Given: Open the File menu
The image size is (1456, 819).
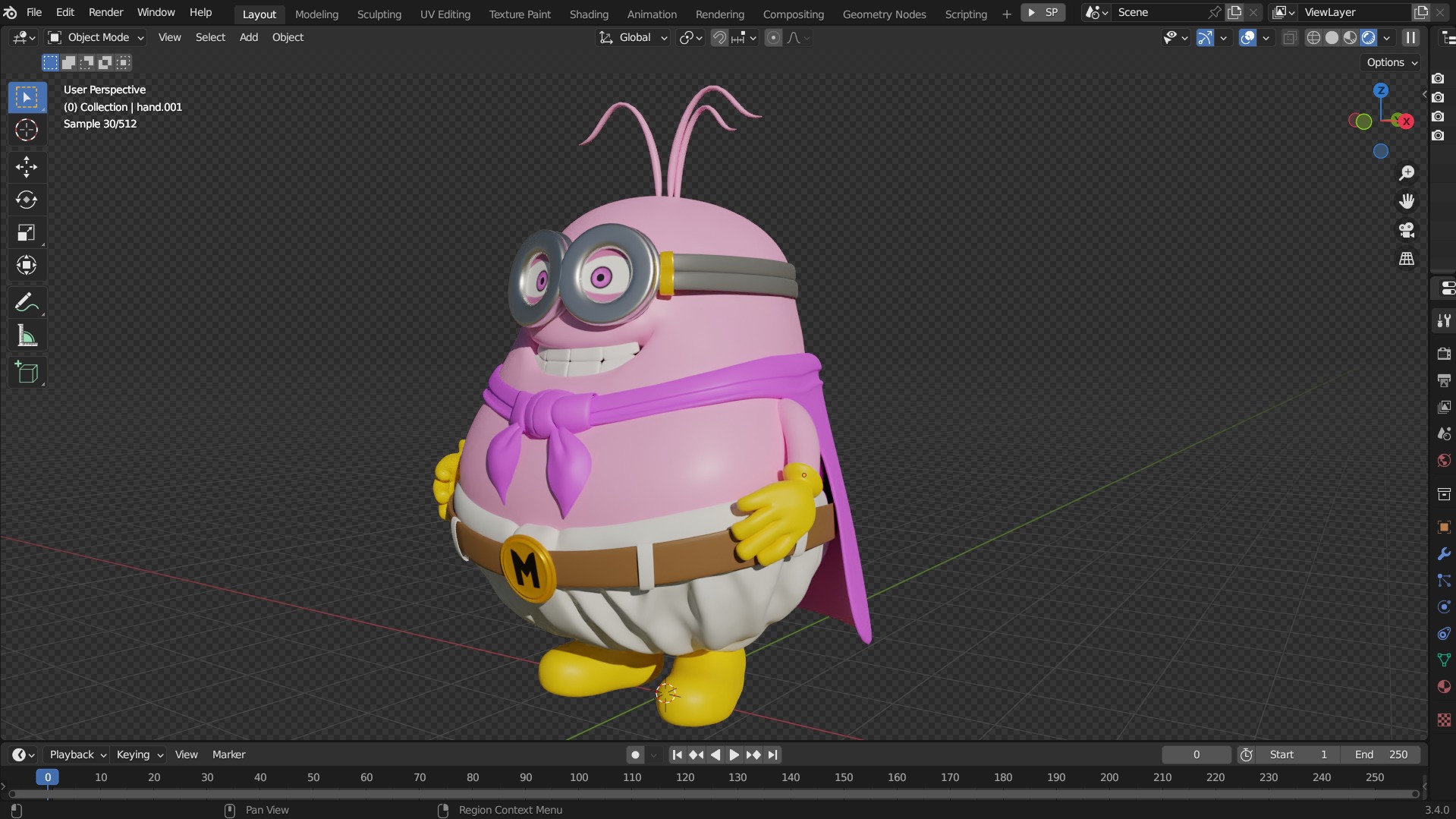Looking at the screenshot, I should click(x=34, y=12).
